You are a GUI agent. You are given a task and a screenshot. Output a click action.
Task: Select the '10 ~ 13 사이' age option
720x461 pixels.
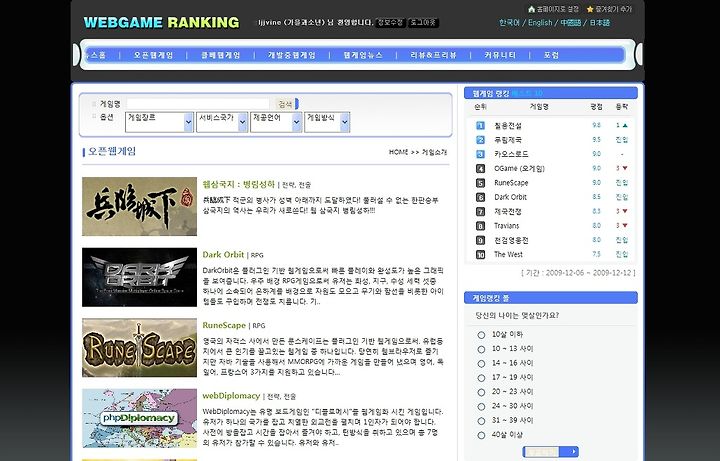481,349
